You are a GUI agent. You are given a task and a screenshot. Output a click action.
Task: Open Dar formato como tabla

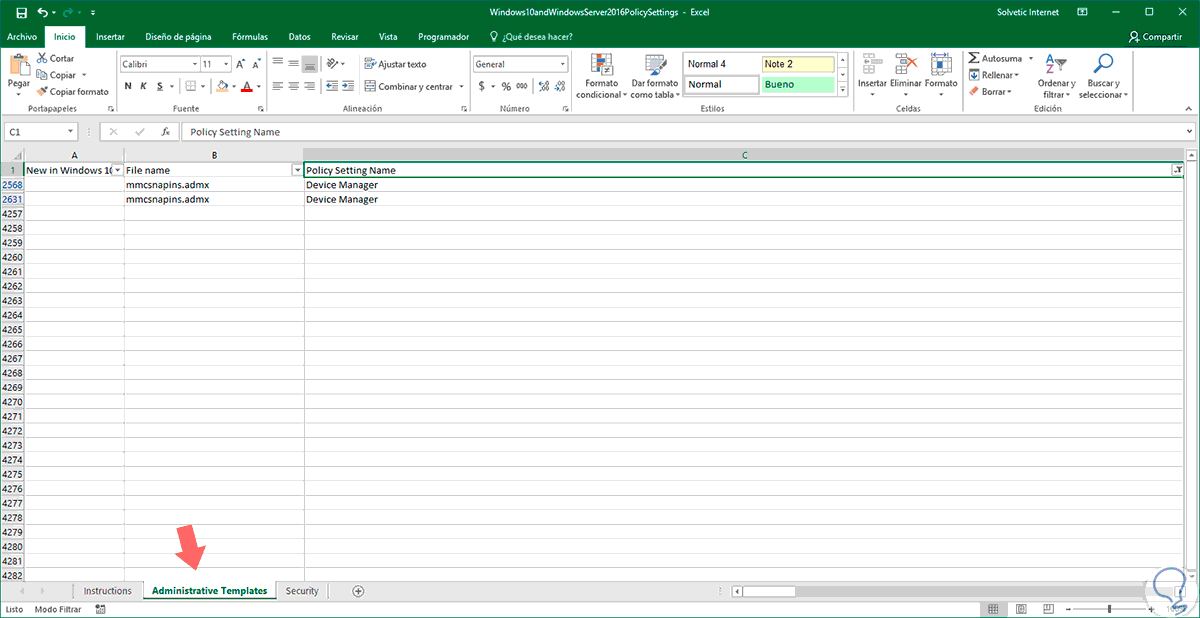pyautogui.click(x=655, y=76)
